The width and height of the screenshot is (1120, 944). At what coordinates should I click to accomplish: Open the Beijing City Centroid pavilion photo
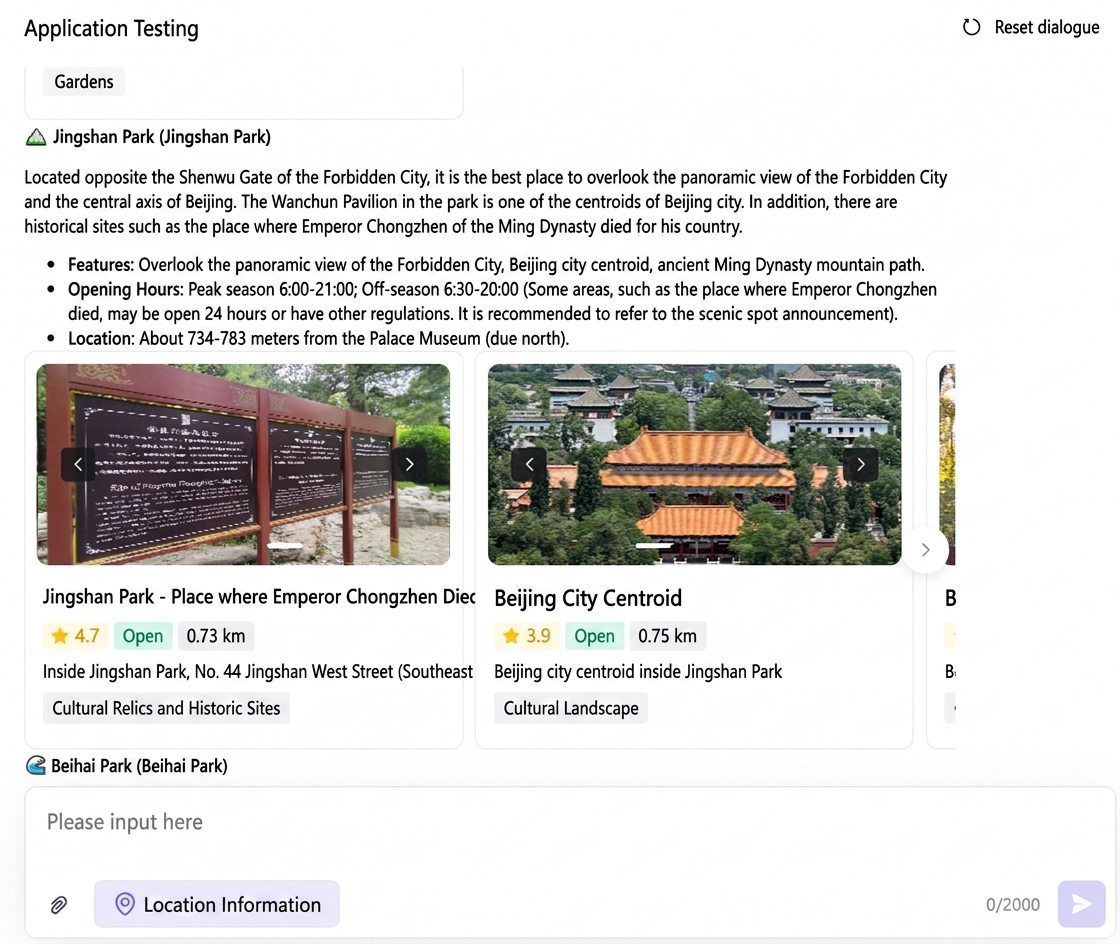pyautogui.click(x=694, y=464)
